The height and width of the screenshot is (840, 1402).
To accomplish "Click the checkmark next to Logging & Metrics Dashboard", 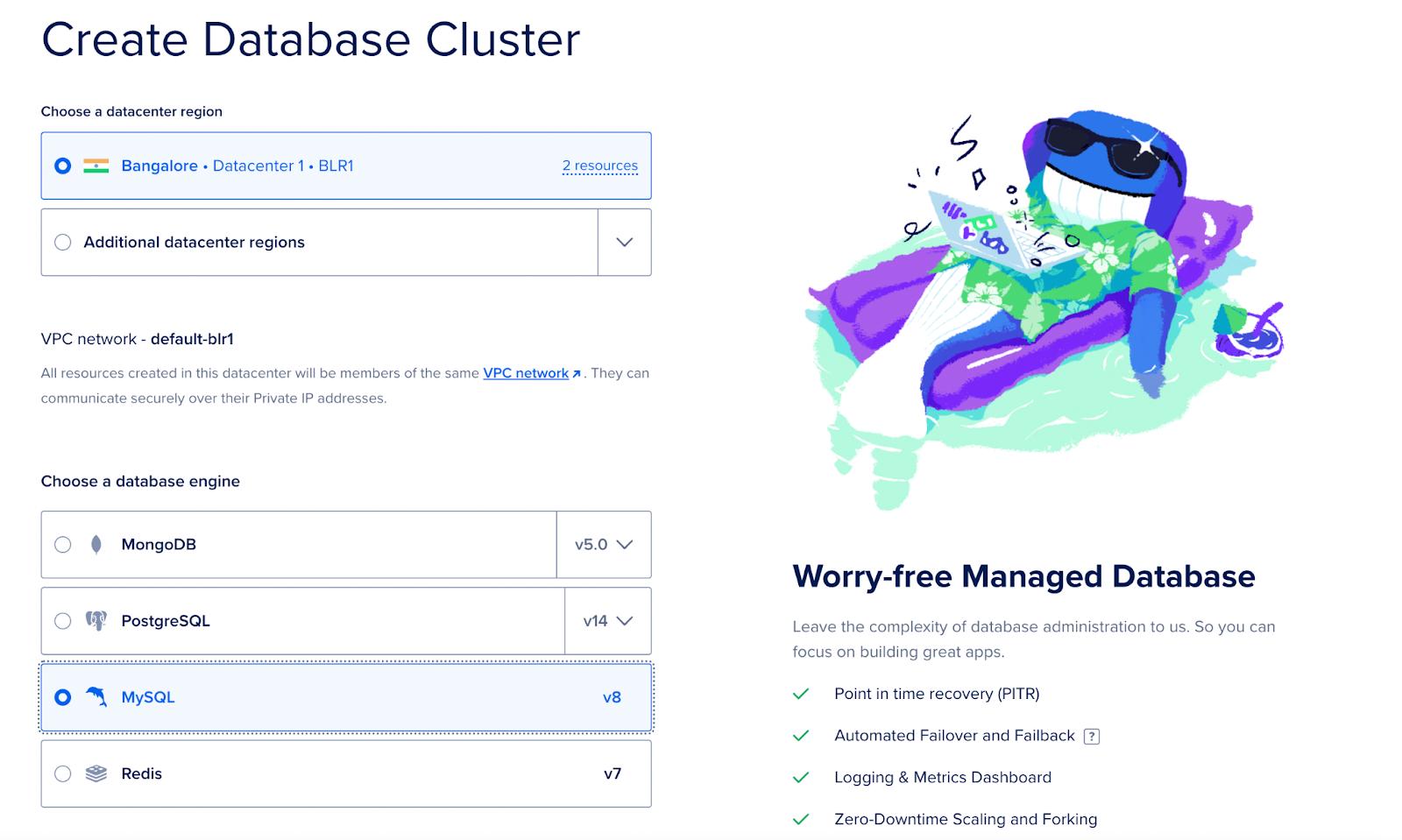I will 800,778.
